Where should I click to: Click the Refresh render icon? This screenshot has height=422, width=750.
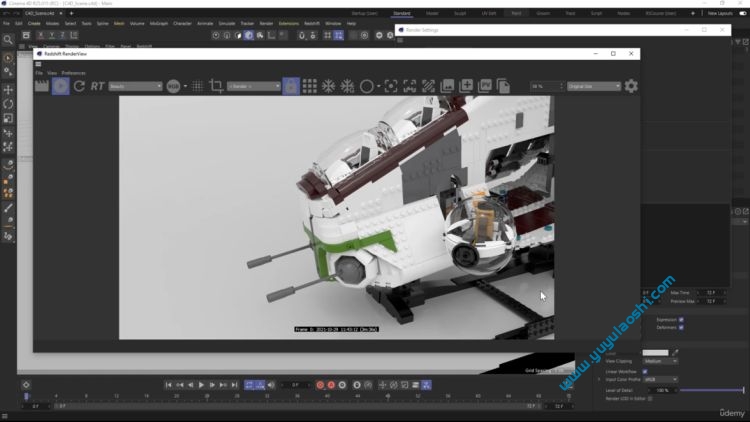(x=79, y=86)
